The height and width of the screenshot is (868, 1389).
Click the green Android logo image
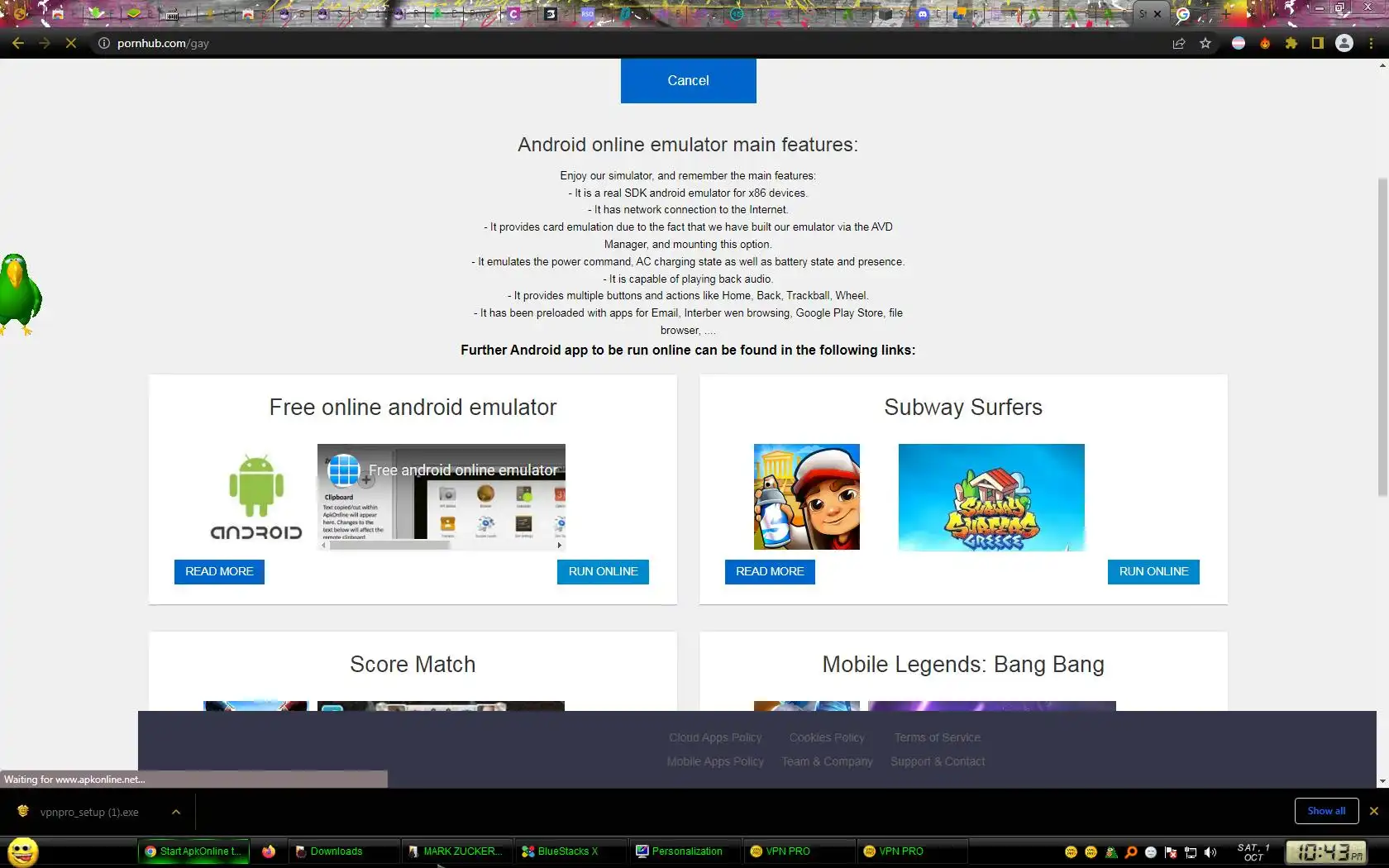click(x=256, y=496)
